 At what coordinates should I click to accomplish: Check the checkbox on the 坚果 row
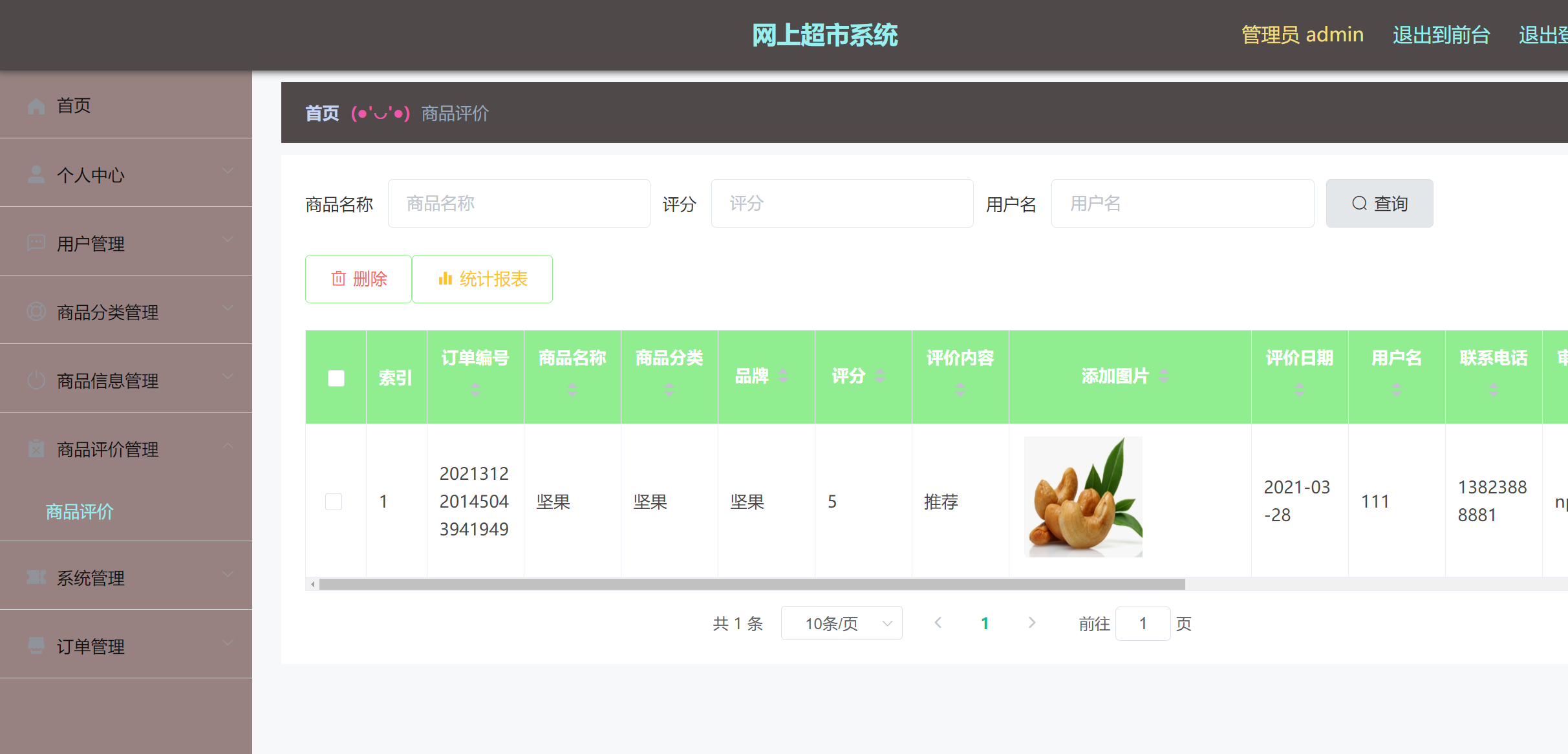point(334,501)
